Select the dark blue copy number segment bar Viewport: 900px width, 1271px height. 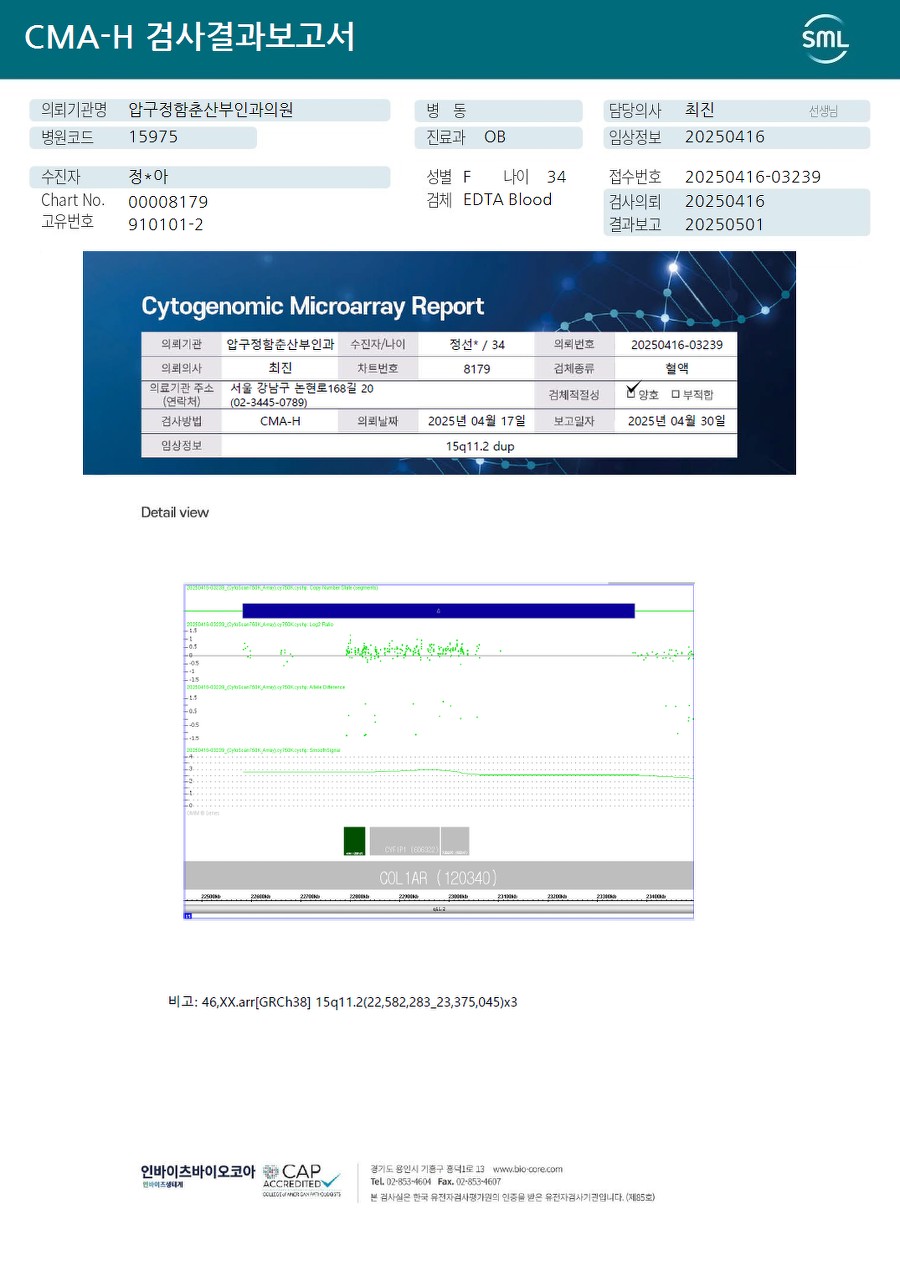(438, 610)
